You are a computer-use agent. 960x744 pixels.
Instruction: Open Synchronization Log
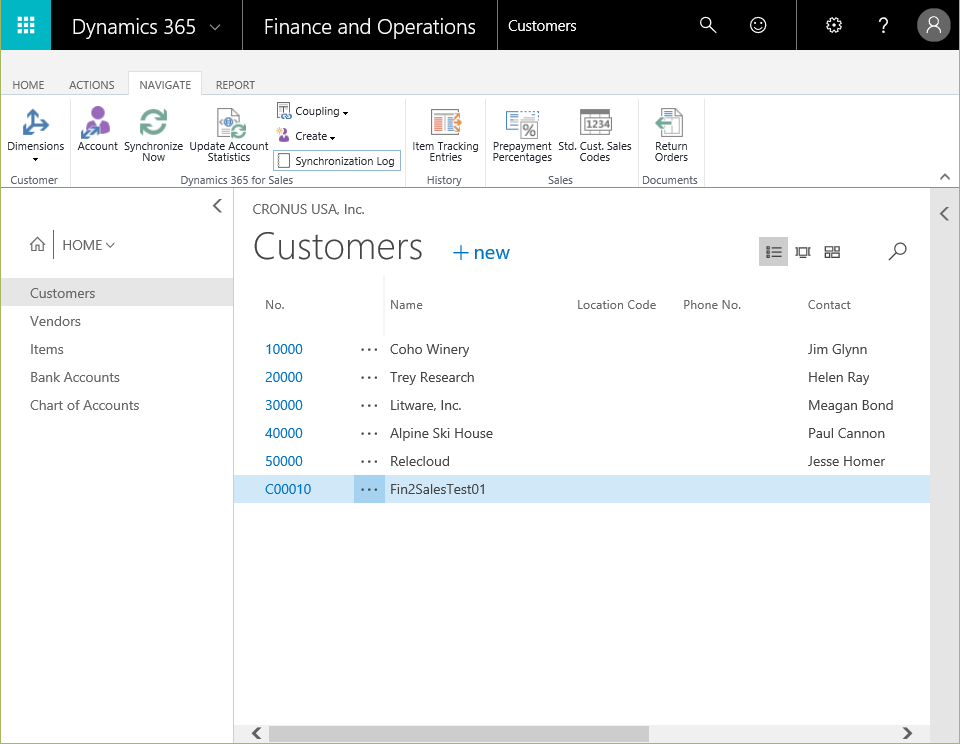(x=337, y=160)
